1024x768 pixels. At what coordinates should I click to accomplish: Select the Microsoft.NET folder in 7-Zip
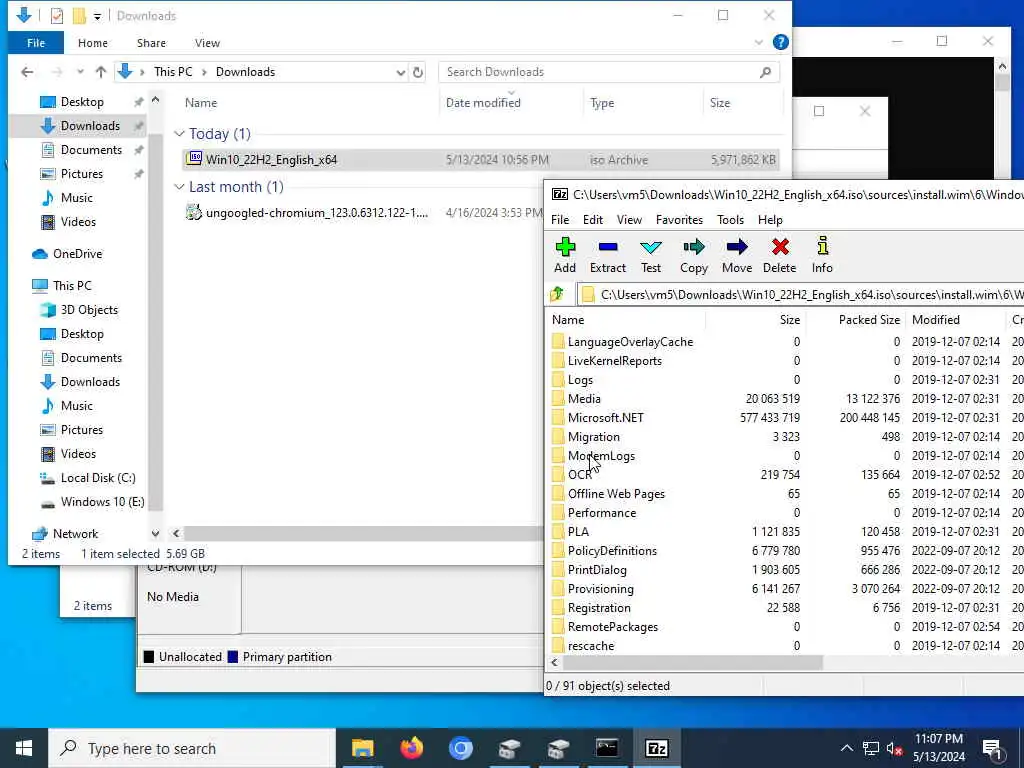pyautogui.click(x=605, y=418)
